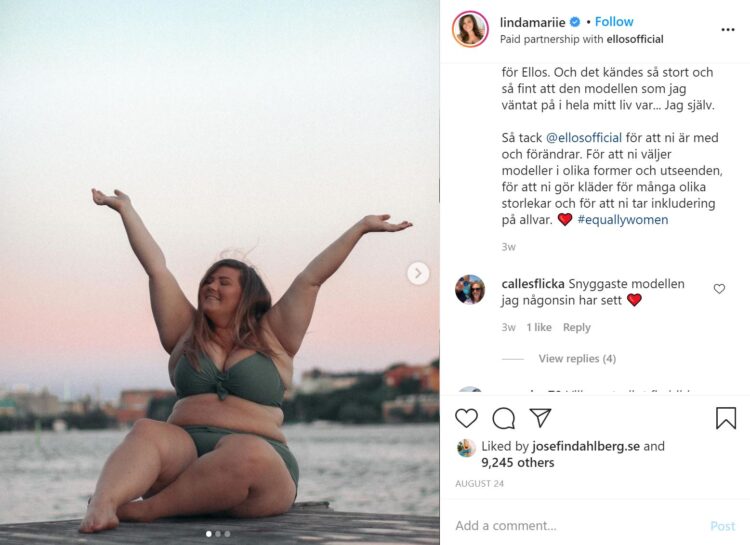750x545 pixels.
Task: Like callesflicka's comment with small heart
Action: pyautogui.click(x=719, y=289)
